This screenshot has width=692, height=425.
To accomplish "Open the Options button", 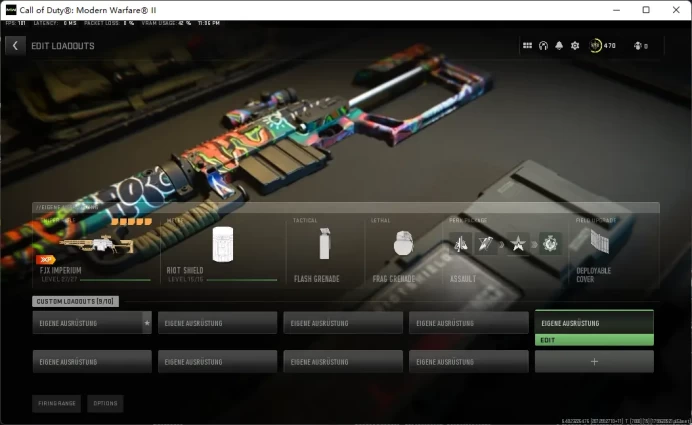I will (105, 403).
